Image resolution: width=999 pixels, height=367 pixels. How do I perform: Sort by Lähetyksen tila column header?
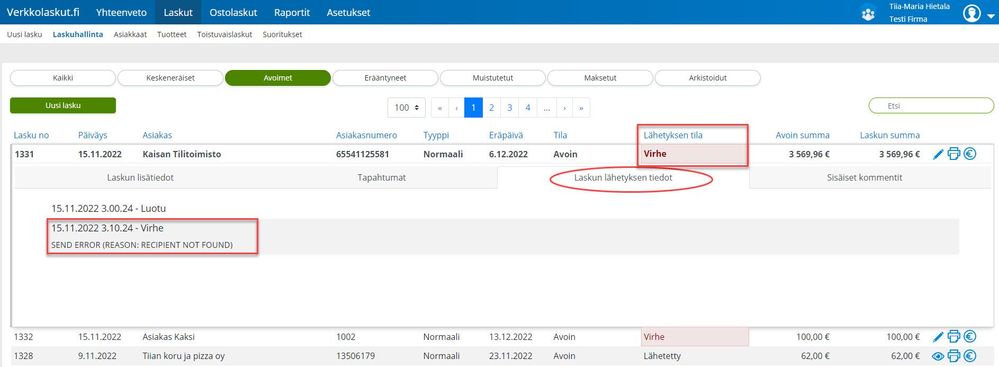[673, 135]
